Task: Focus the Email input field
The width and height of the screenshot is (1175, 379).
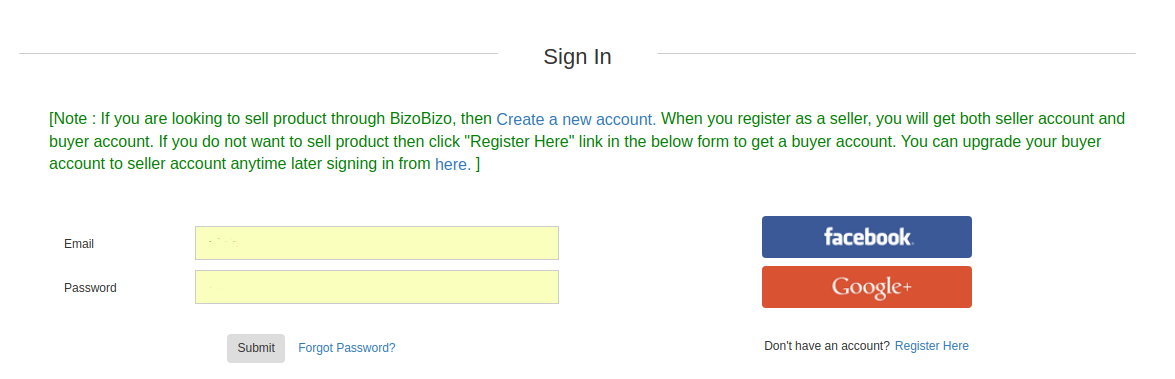Action: tap(376, 243)
